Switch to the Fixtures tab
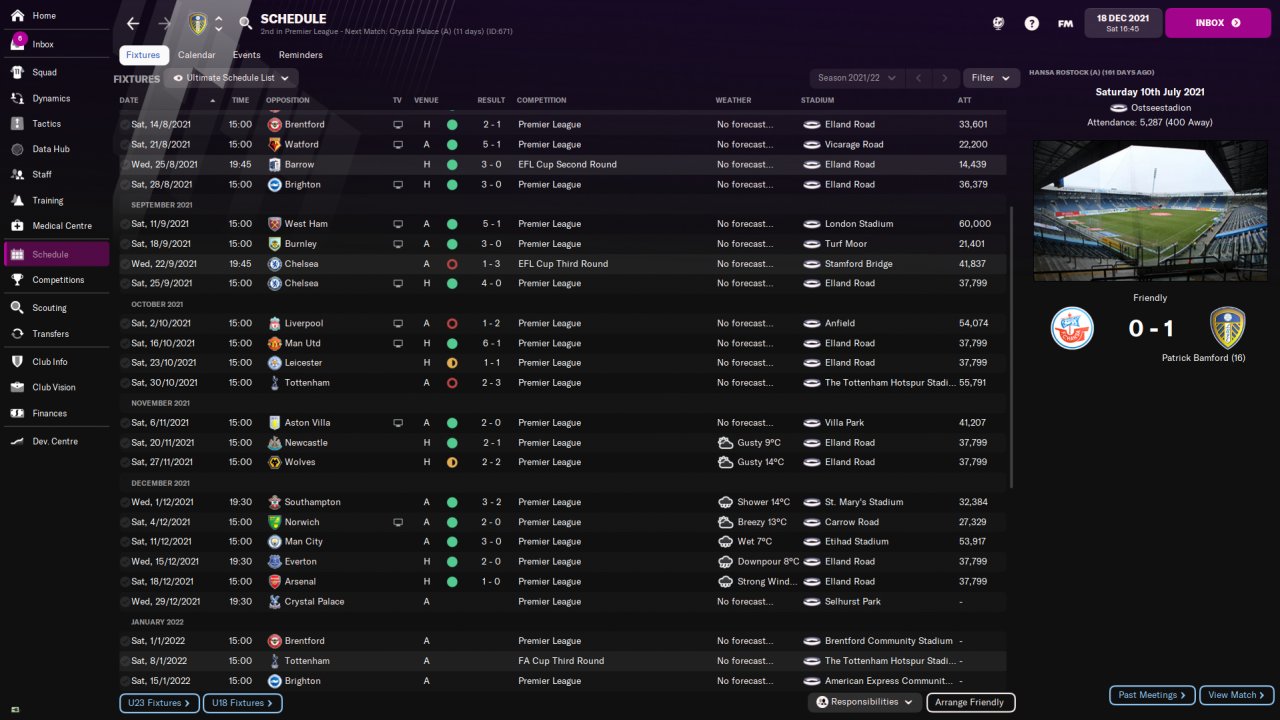This screenshot has height=720, width=1280. 143,55
